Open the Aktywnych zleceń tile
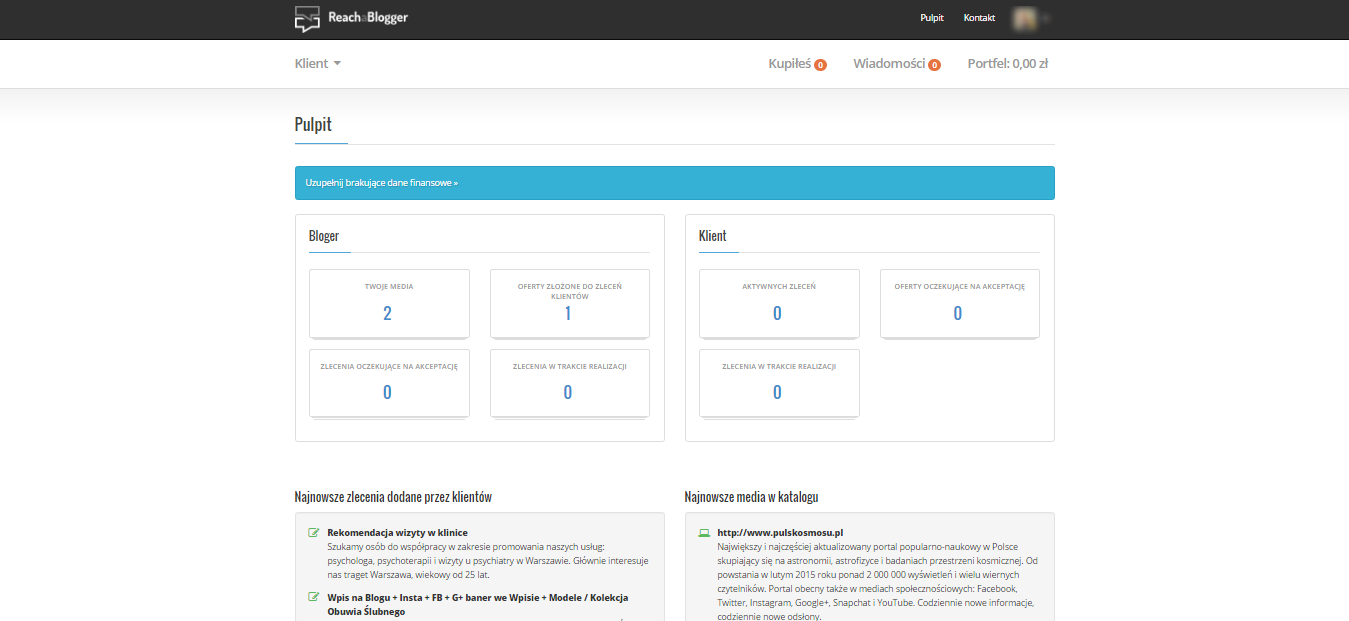The image size is (1349, 621). coord(778,303)
